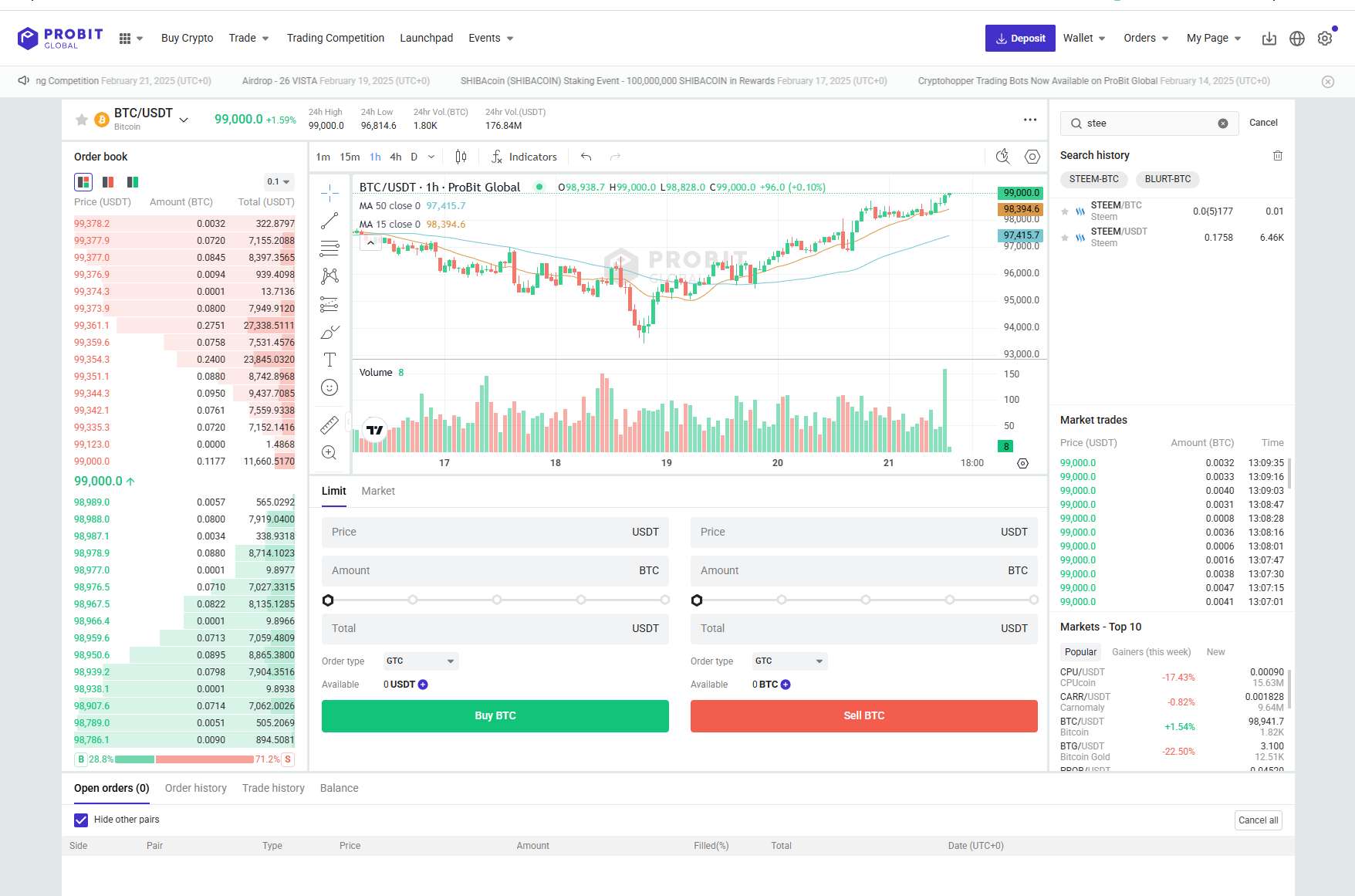Show both bids and asks order book view
The image size is (1355, 896).
[83, 182]
